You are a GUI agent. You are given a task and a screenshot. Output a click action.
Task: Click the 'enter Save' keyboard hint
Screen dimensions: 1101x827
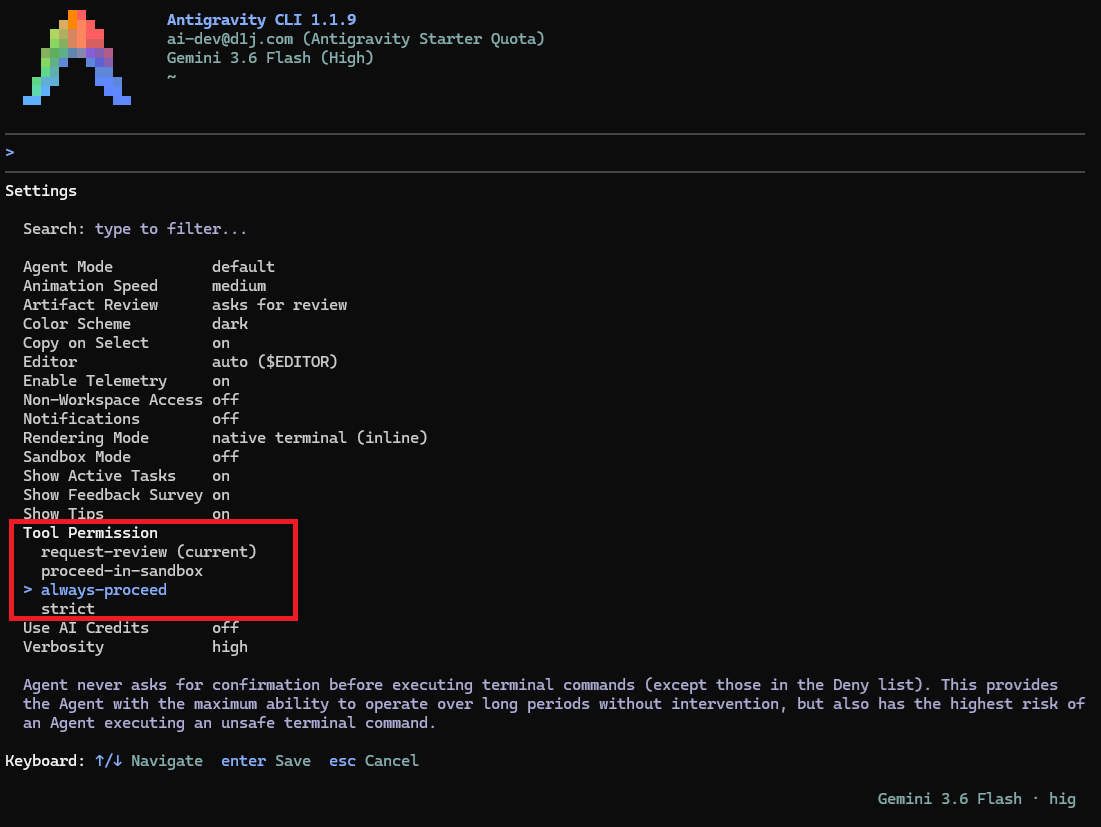pyautogui.click(x=266, y=761)
